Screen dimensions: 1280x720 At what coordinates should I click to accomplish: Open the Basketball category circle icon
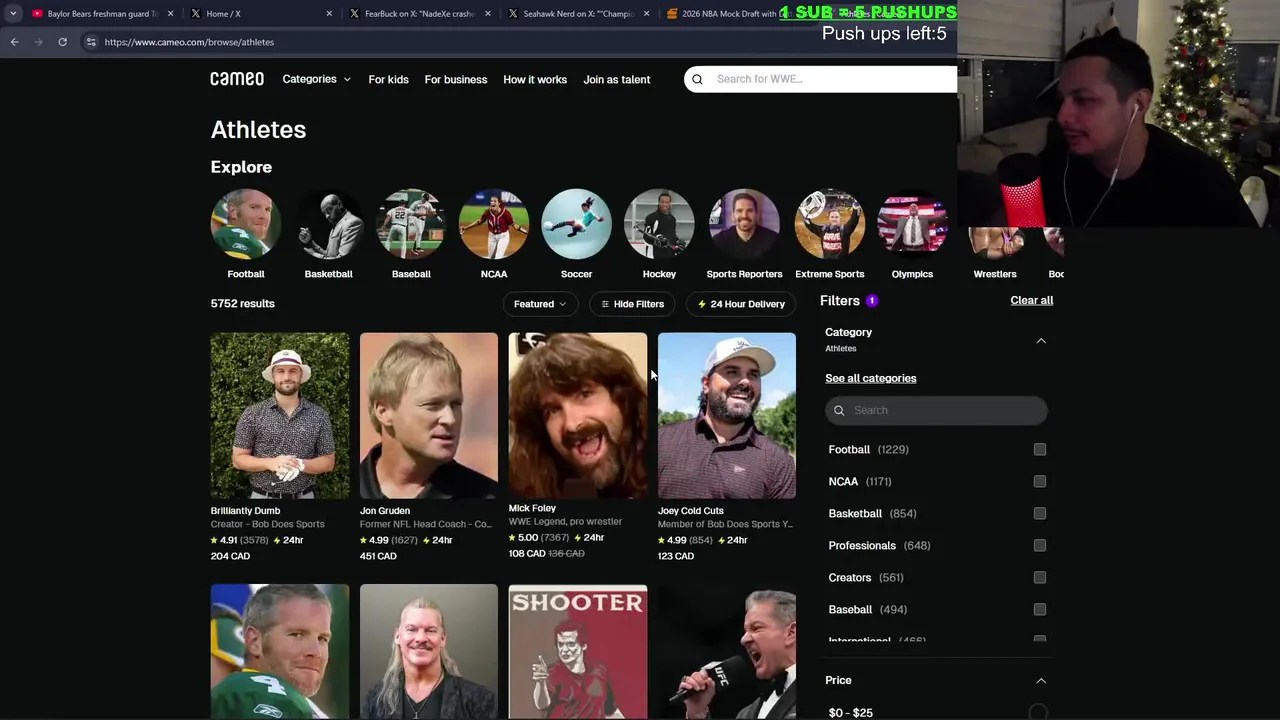(x=329, y=224)
